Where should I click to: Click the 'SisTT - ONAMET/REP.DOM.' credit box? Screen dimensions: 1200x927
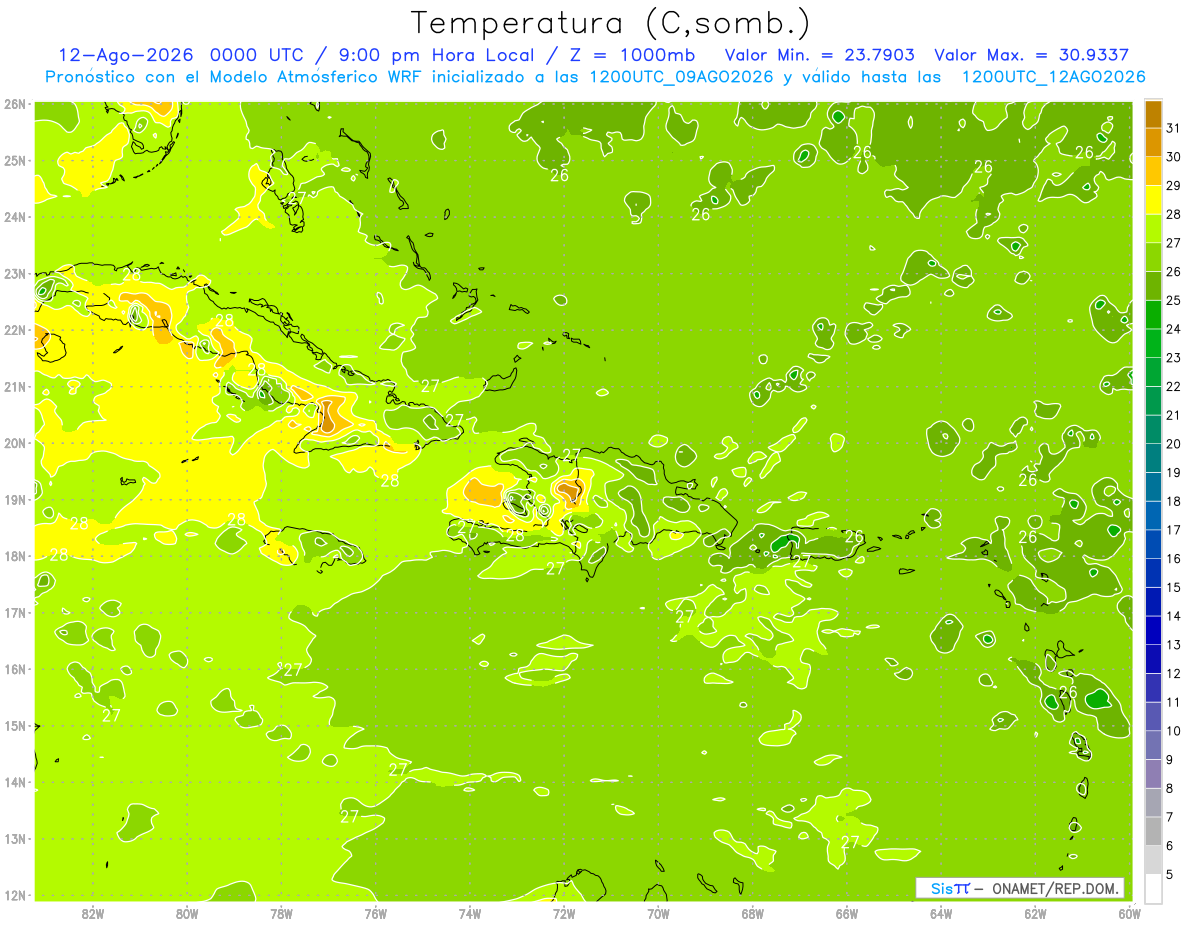1020,888
